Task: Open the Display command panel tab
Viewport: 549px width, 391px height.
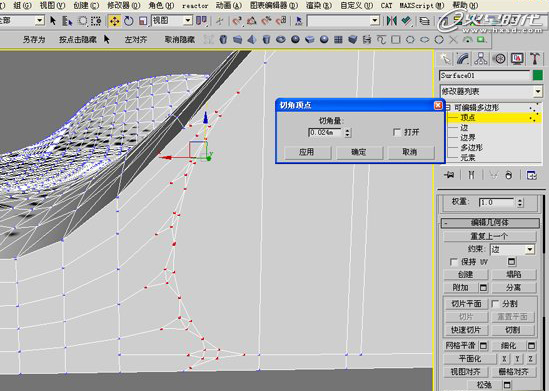Action: [517, 58]
